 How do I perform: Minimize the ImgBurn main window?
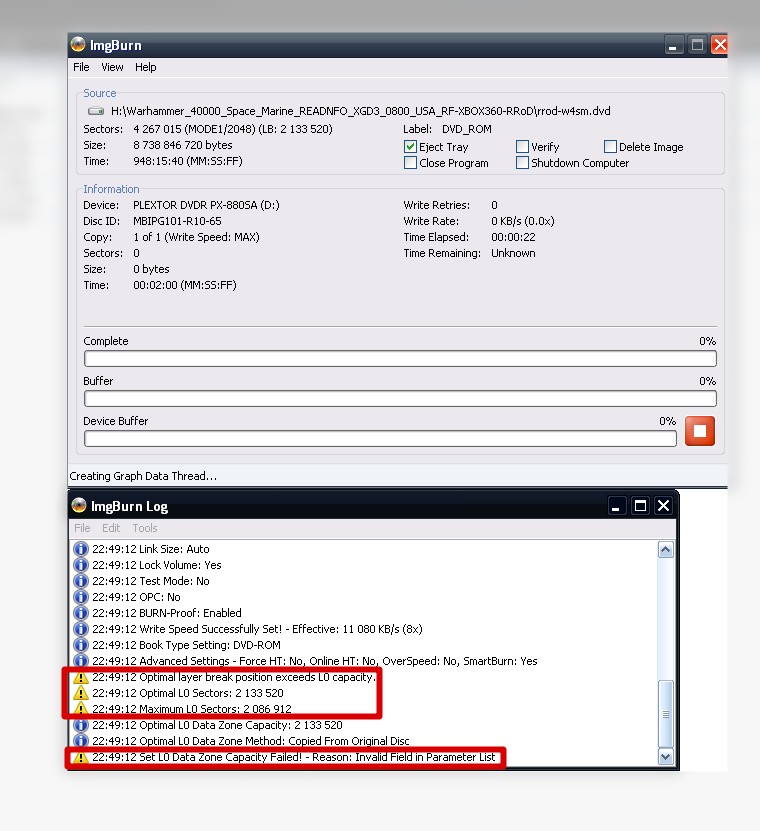coord(673,45)
